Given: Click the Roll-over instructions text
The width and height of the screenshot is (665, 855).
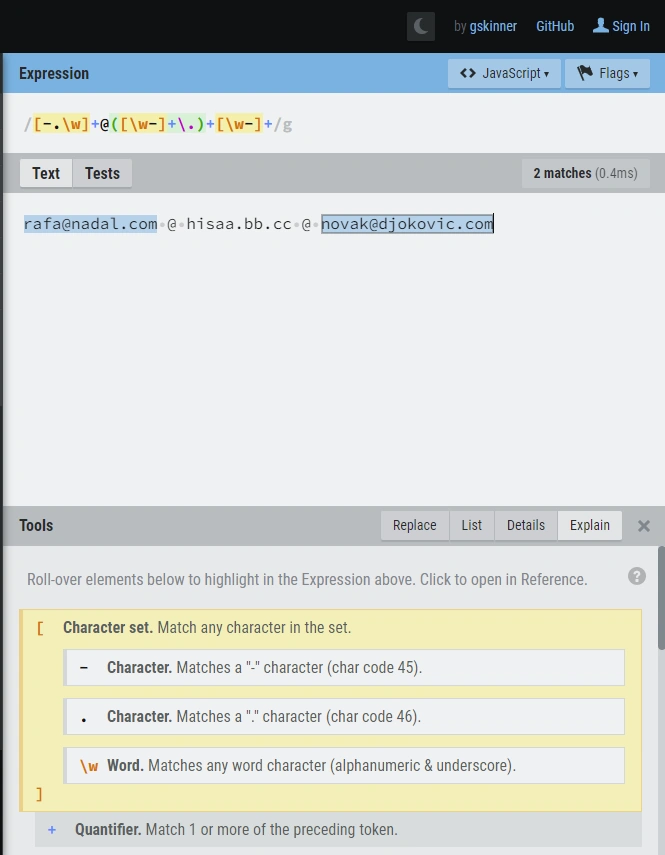Looking at the screenshot, I should point(307,579).
